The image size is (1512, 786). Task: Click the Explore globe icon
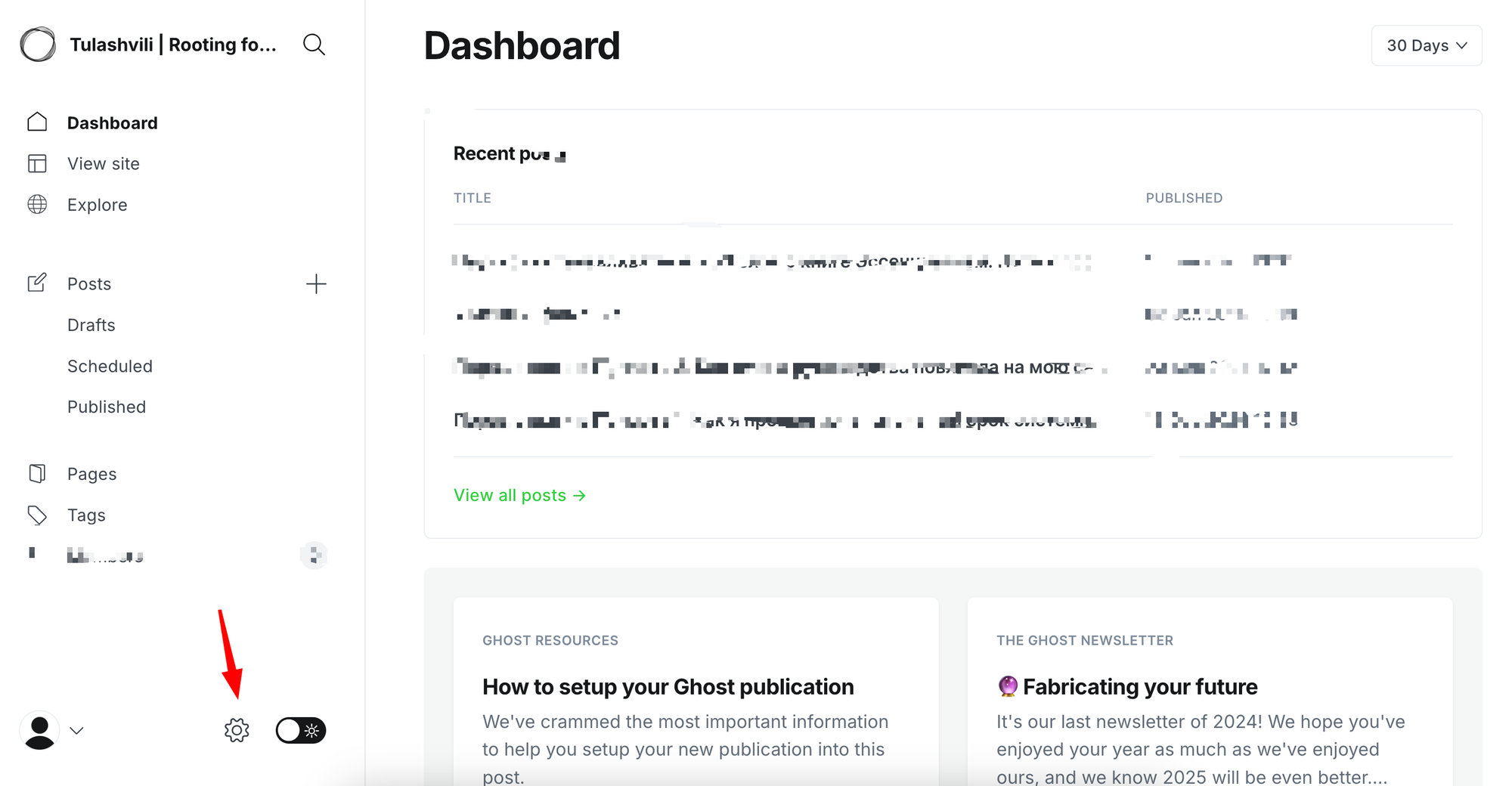coord(37,205)
